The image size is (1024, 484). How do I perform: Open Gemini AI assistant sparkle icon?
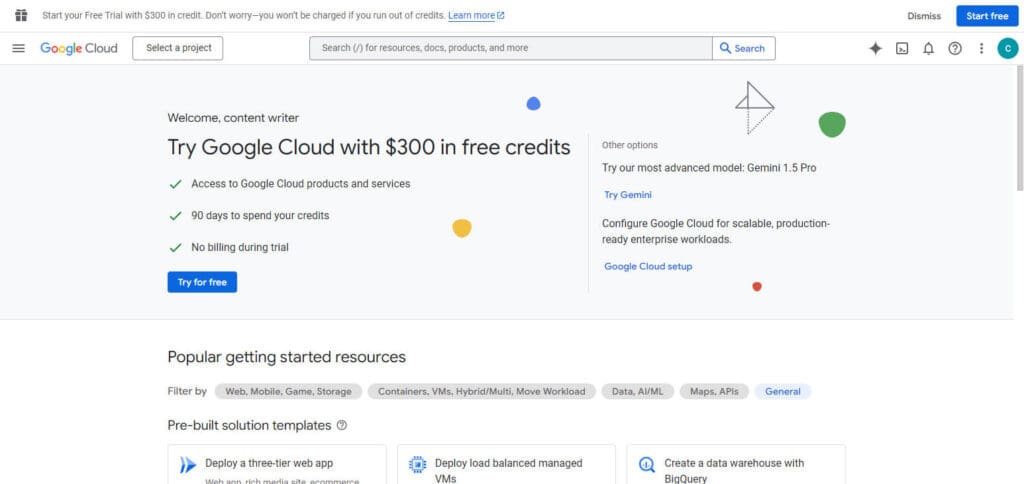(x=876, y=48)
